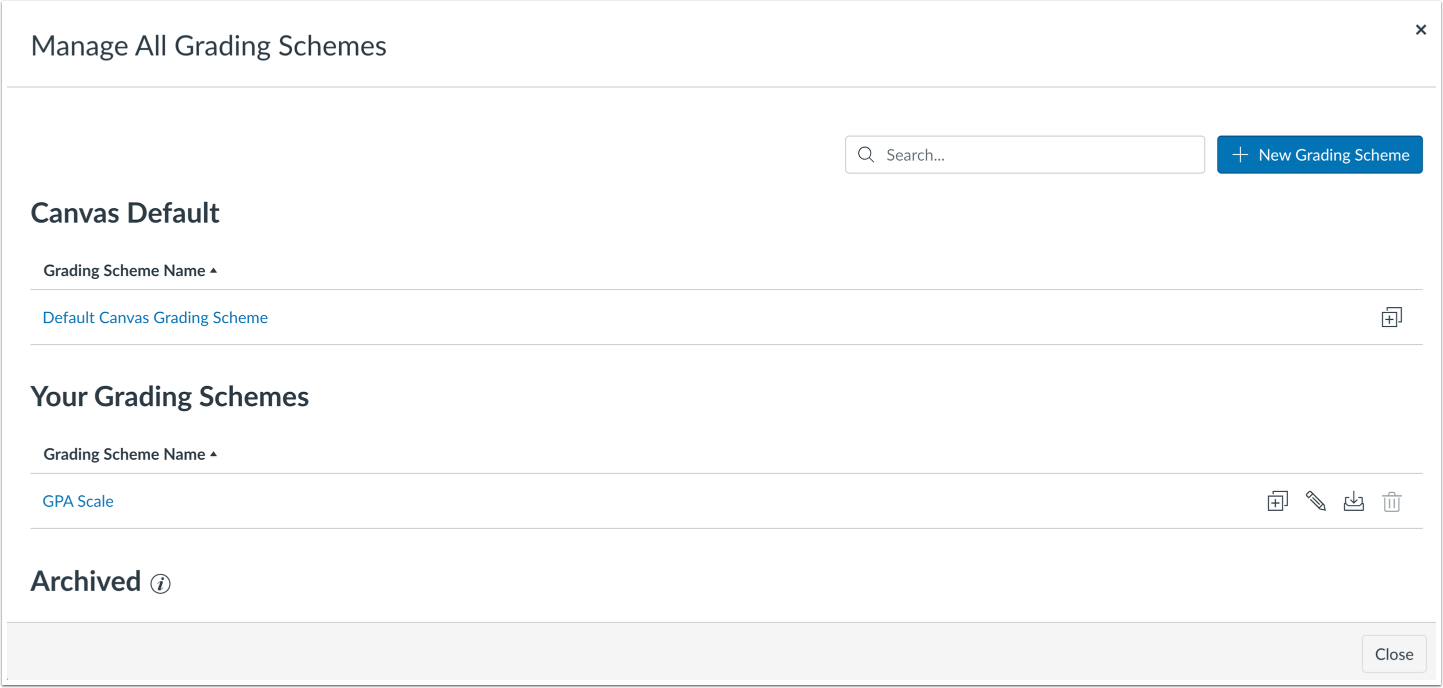Click the Close button at bottom
1443x688 pixels.
1393,654
